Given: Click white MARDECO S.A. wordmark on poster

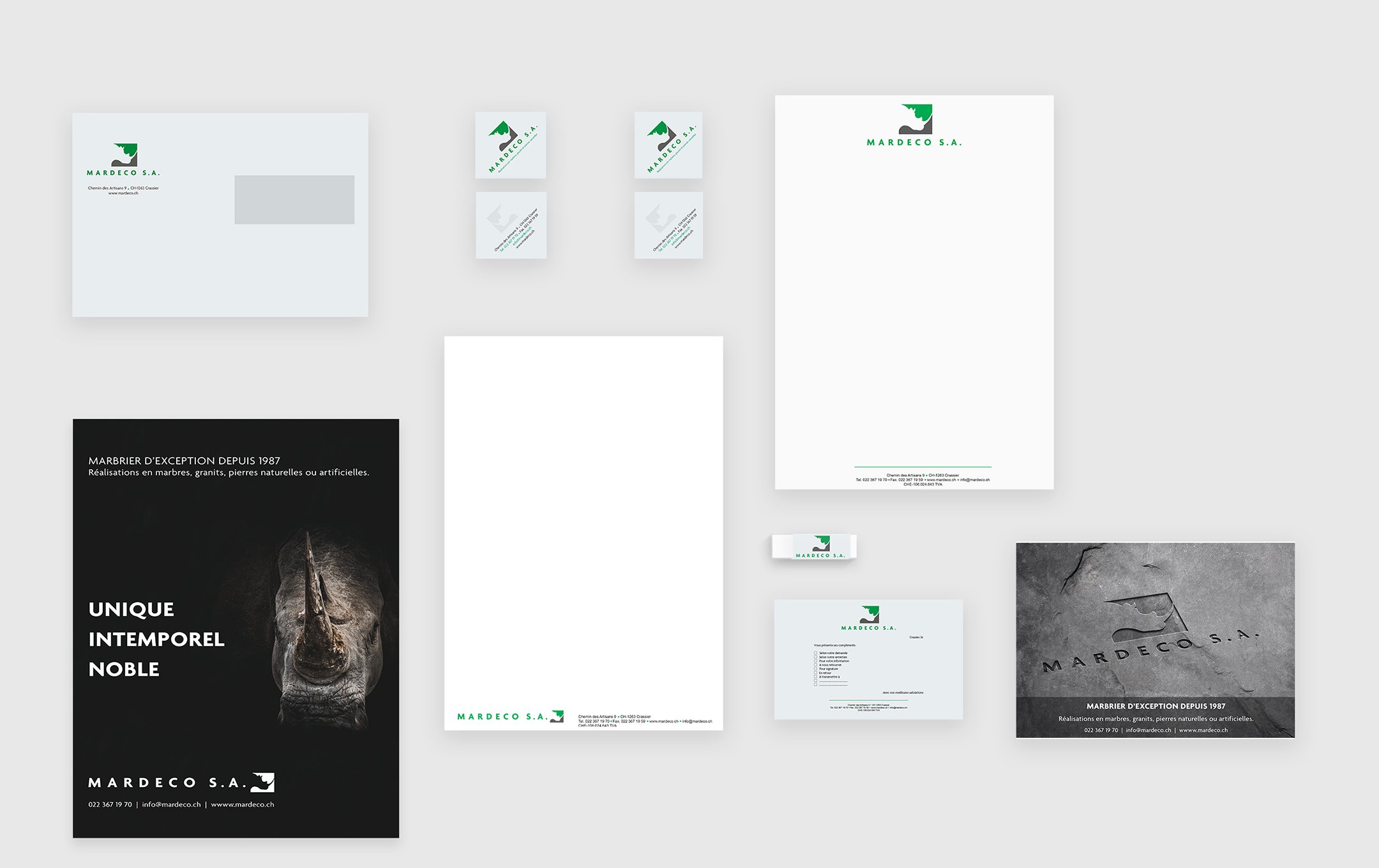Looking at the screenshot, I should click(x=167, y=782).
